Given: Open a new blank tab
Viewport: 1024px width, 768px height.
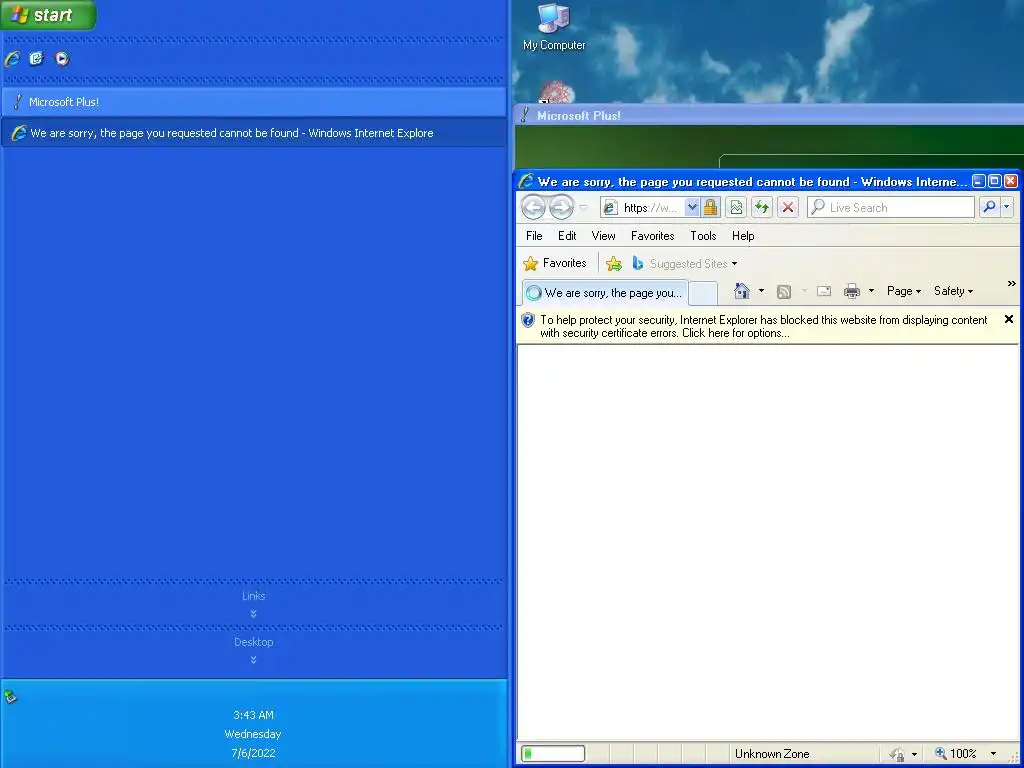Looking at the screenshot, I should [x=703, y=293].
